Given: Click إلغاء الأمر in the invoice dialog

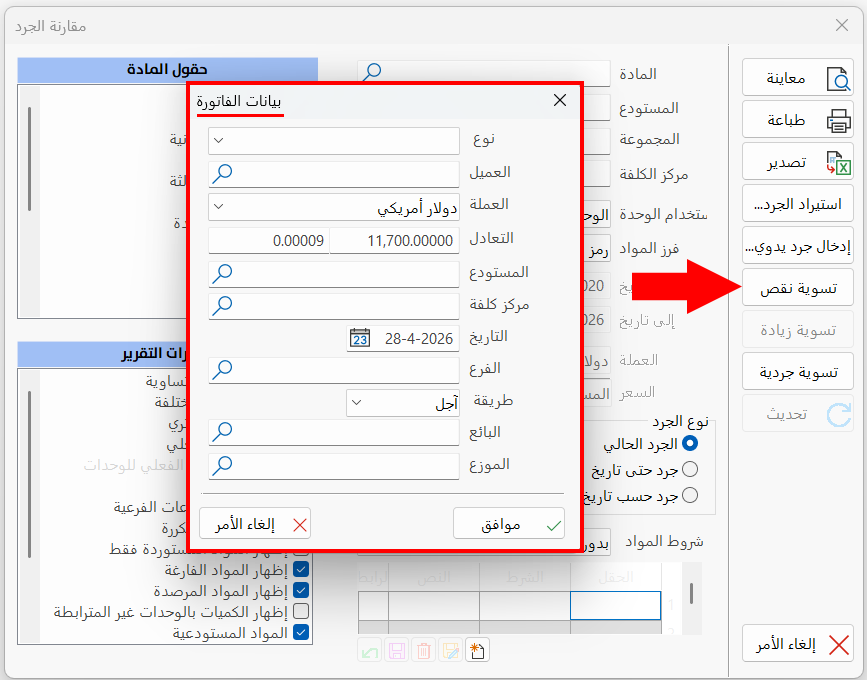Looking at the screenshot, I should pyautogui.click(x=255, y=524).
